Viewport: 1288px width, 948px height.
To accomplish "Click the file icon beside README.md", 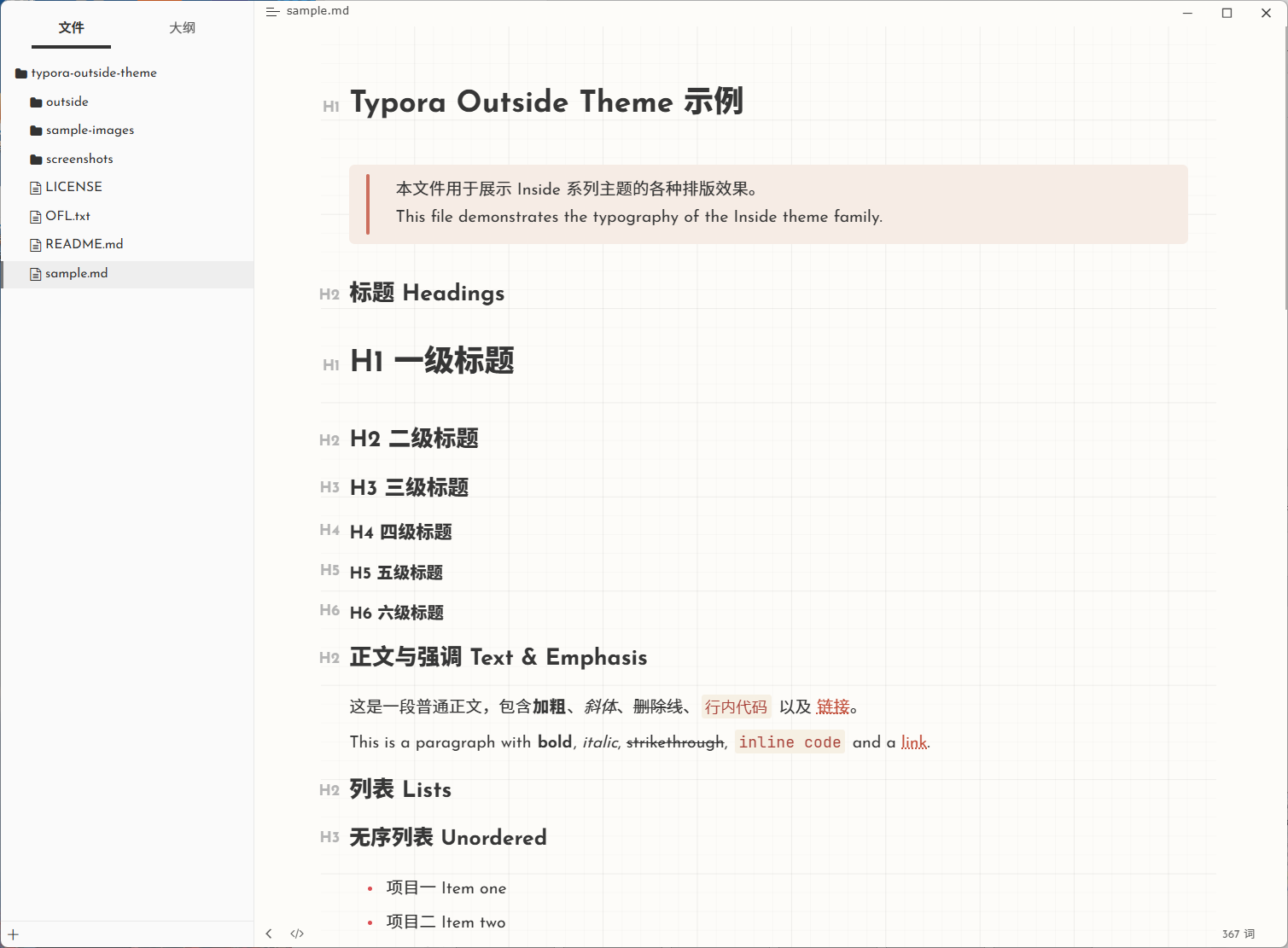I will (x=36, y=245).
